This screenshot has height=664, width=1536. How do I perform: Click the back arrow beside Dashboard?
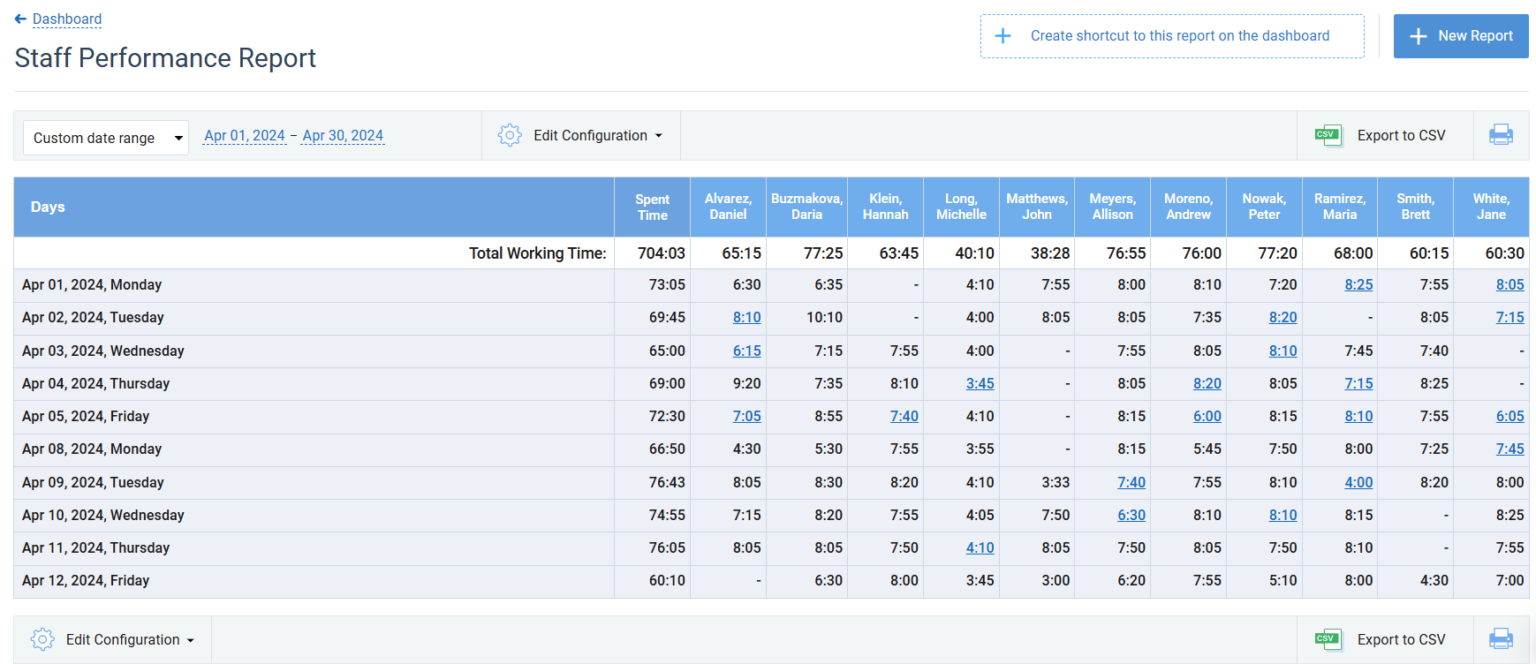tap(22, 18)
